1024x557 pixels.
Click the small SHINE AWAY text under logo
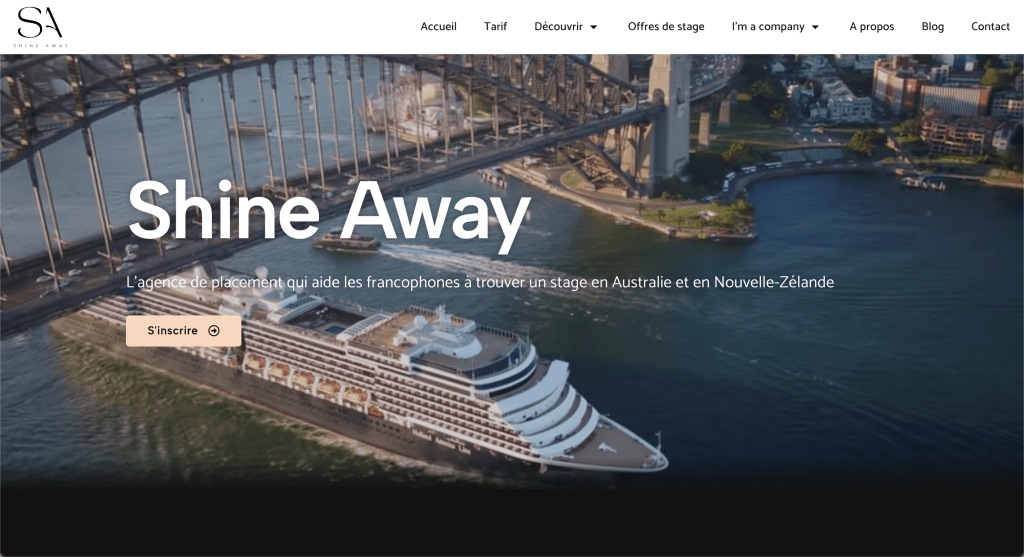[x=40, y=46]
